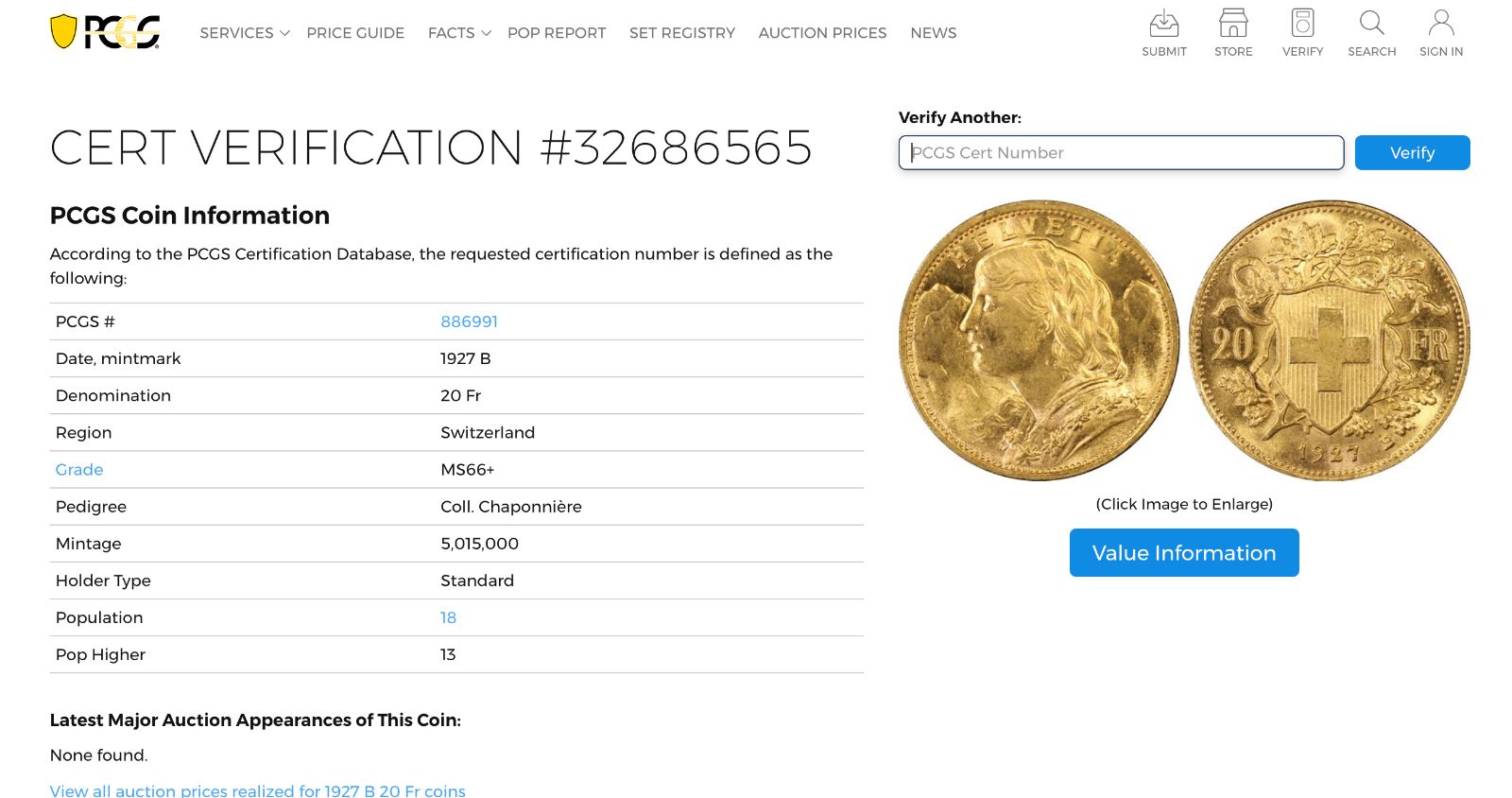Focus the PCGS Cert Number field
Viewport: 1512px width, 798px height.
pyautogui.click(x=1121, y=153)
